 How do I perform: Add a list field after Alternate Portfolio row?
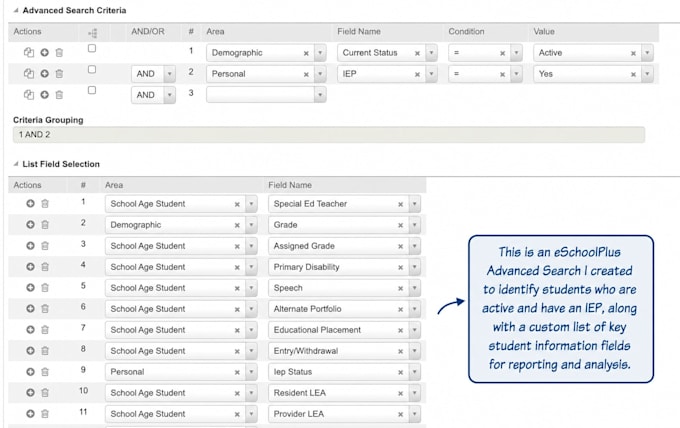pos(30,308)
